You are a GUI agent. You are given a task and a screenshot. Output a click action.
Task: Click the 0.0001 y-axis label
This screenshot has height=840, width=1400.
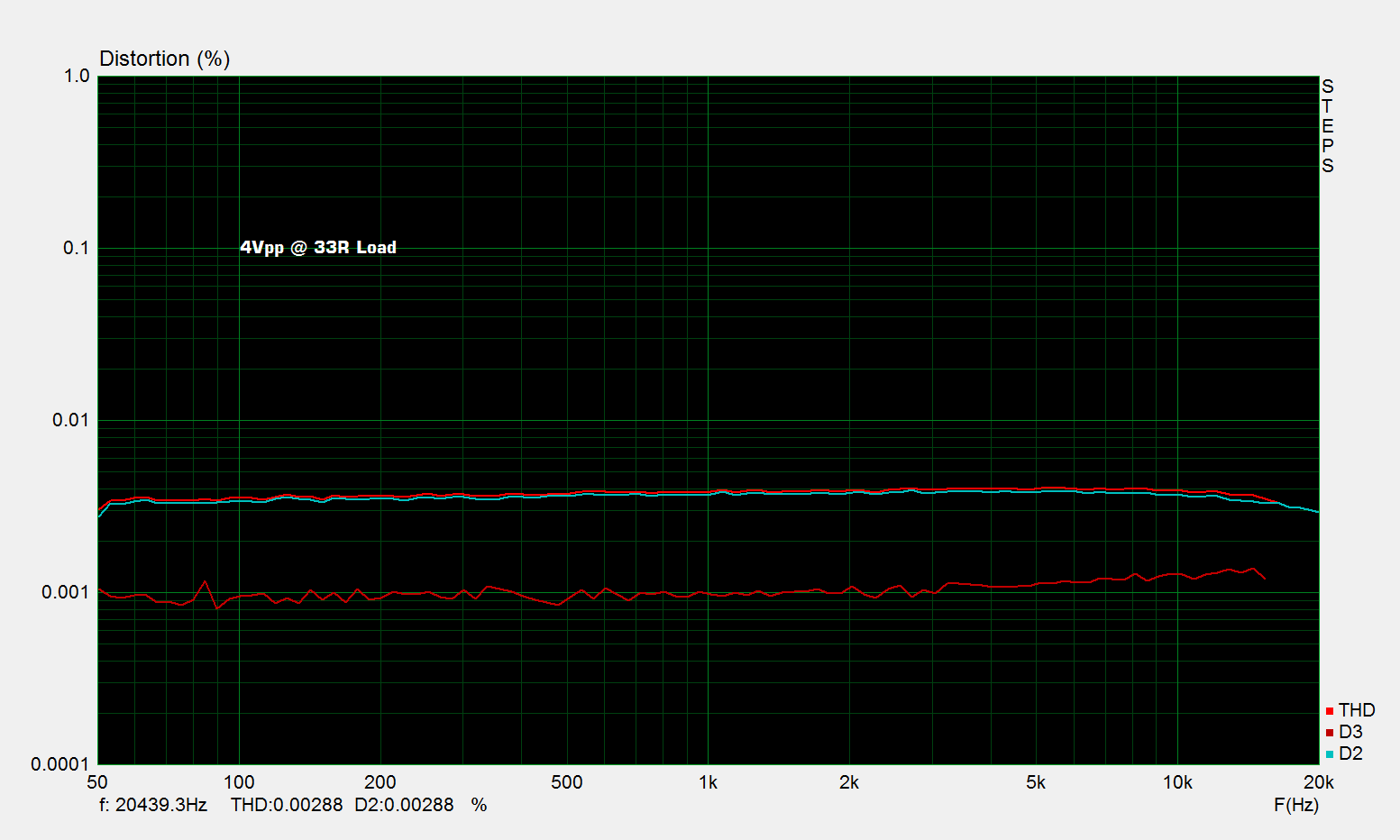pyautogui.click(x=61, y=764)
